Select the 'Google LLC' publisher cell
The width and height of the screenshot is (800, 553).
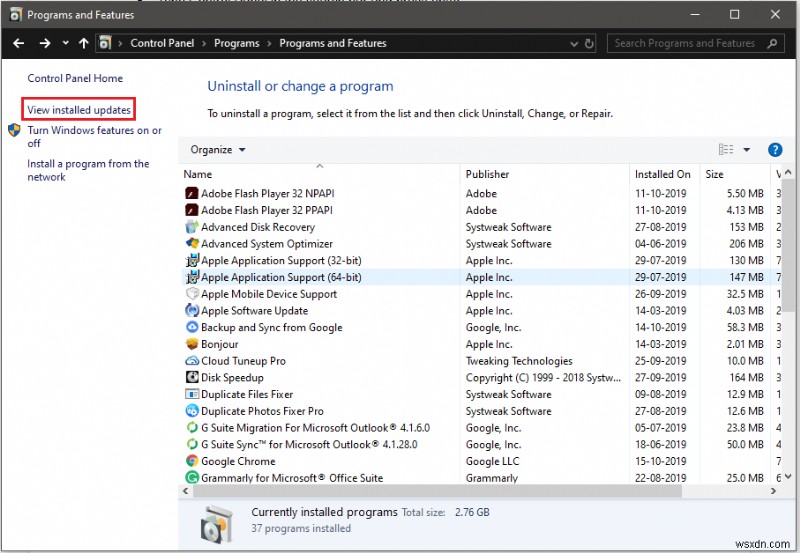pos(492,461)
